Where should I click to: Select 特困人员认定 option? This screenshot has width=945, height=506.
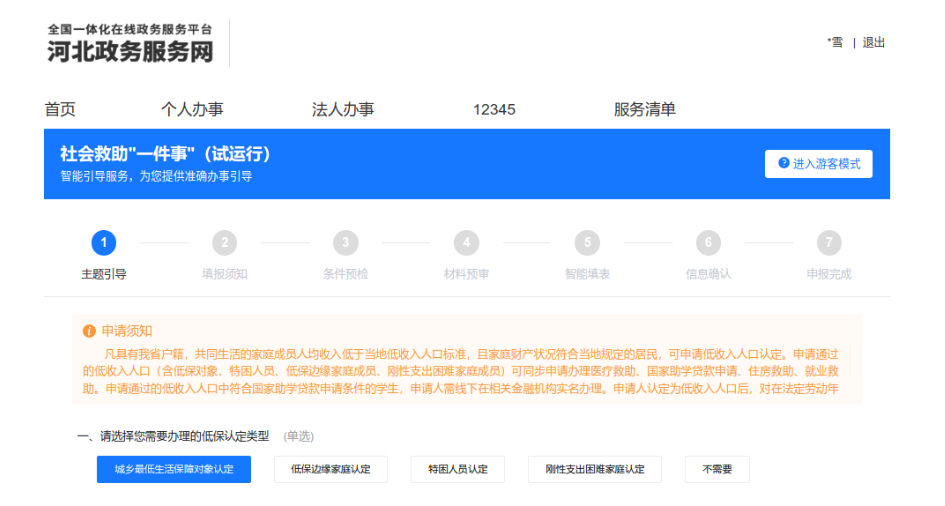tap(457, 469)
